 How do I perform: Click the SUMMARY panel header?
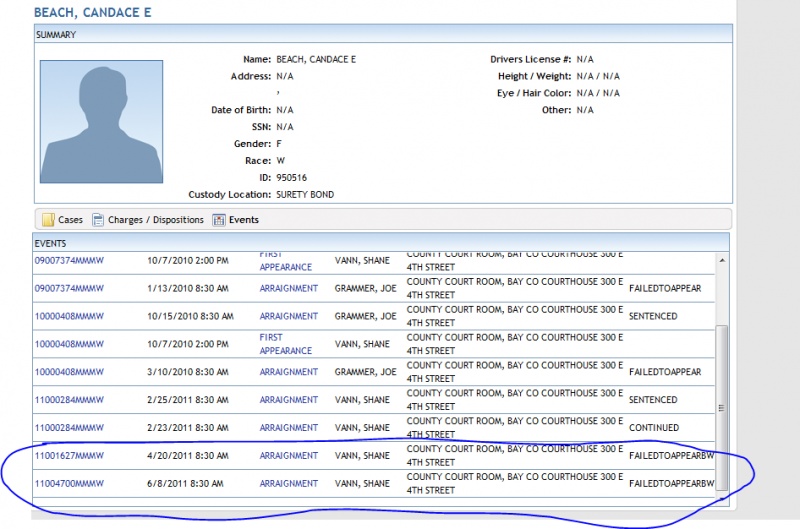pos(383,34)
